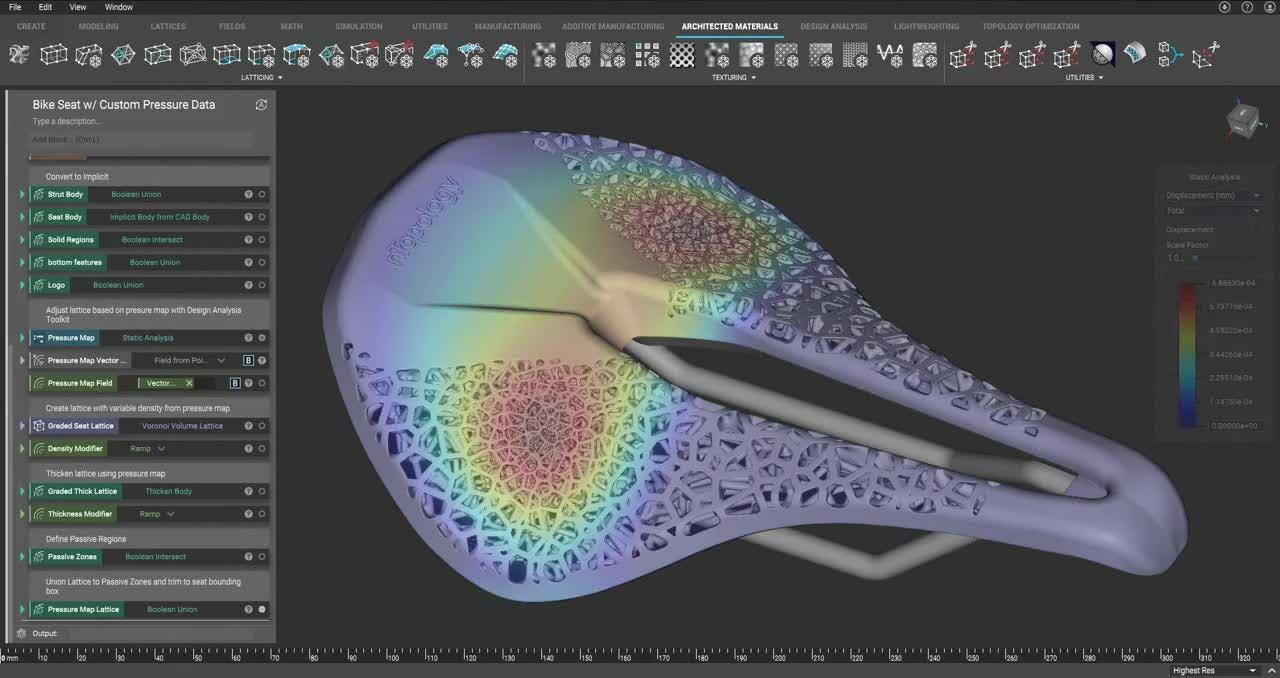This screenshot has height=678, width=1280.
Task: Toggle visibility of Pressure Map
Action: [x=262, y=338]
